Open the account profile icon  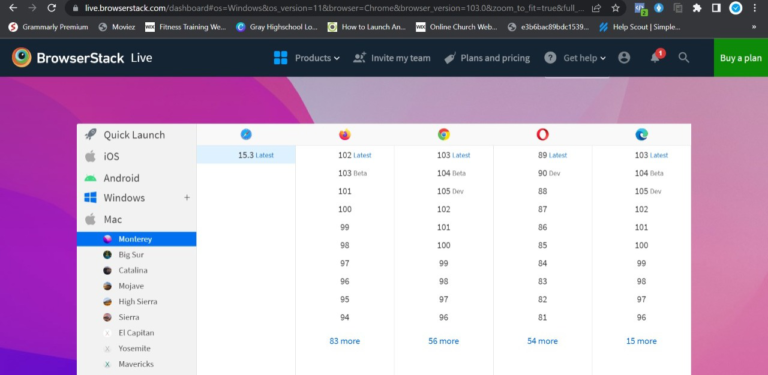(624, 58)
